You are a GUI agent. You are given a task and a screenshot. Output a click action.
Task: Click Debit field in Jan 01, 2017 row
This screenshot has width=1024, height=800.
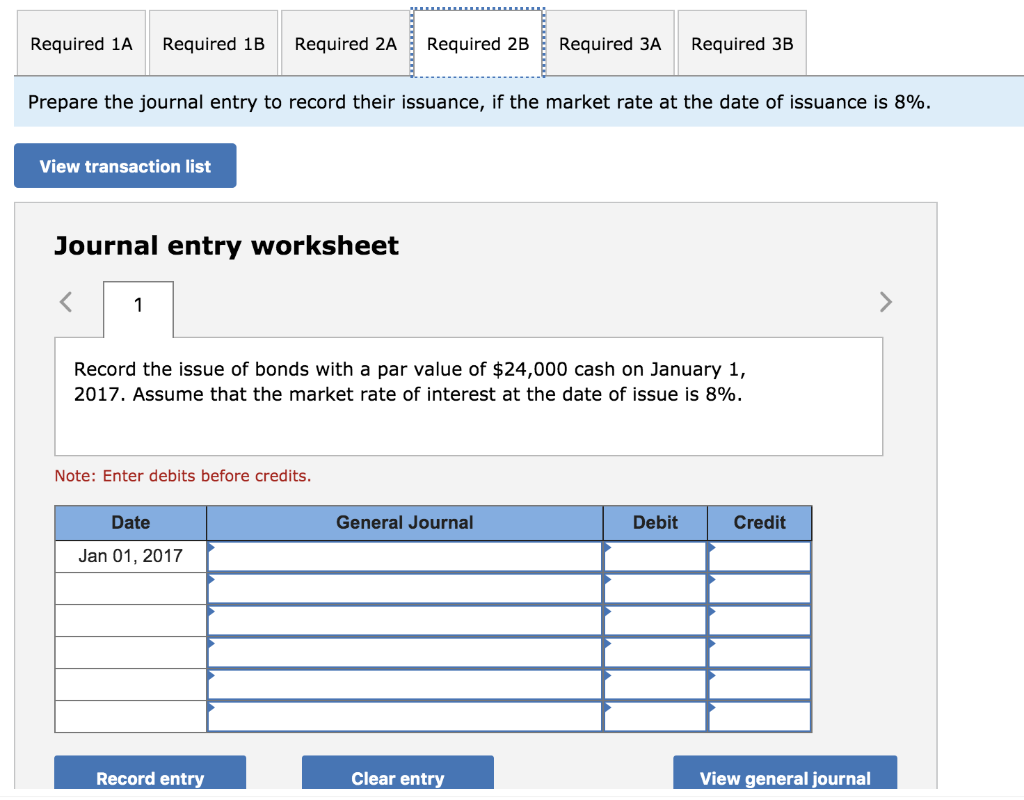click(x=655, y=556)
